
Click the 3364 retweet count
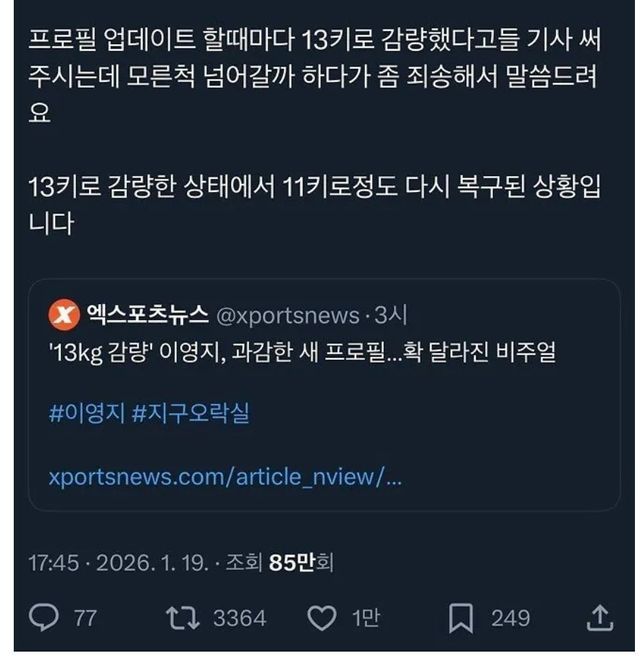click(x=239, y=619)
